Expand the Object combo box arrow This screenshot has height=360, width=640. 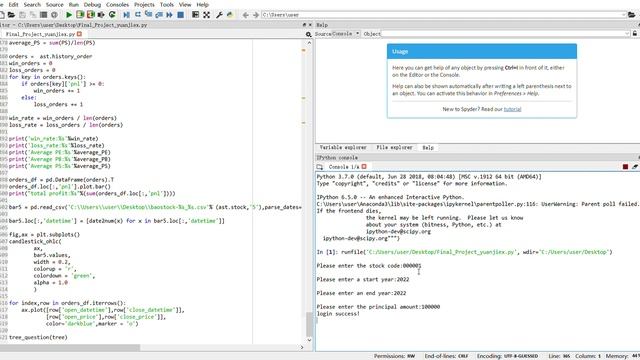(x=627, y=34)
